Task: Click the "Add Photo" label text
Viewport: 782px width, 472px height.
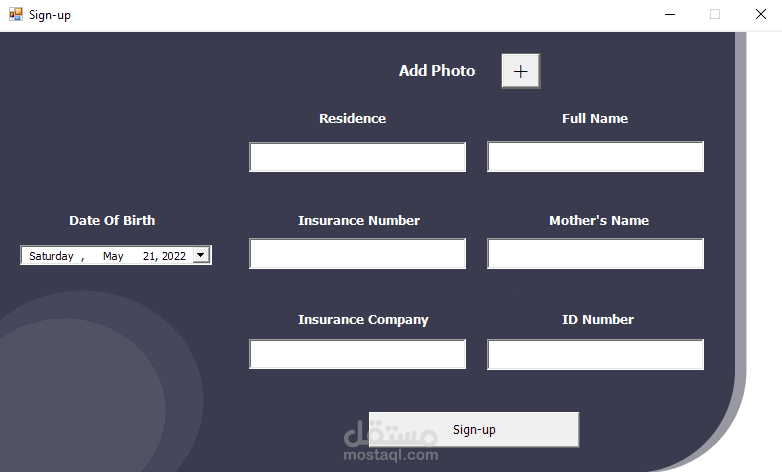Action: coord(437,71)
